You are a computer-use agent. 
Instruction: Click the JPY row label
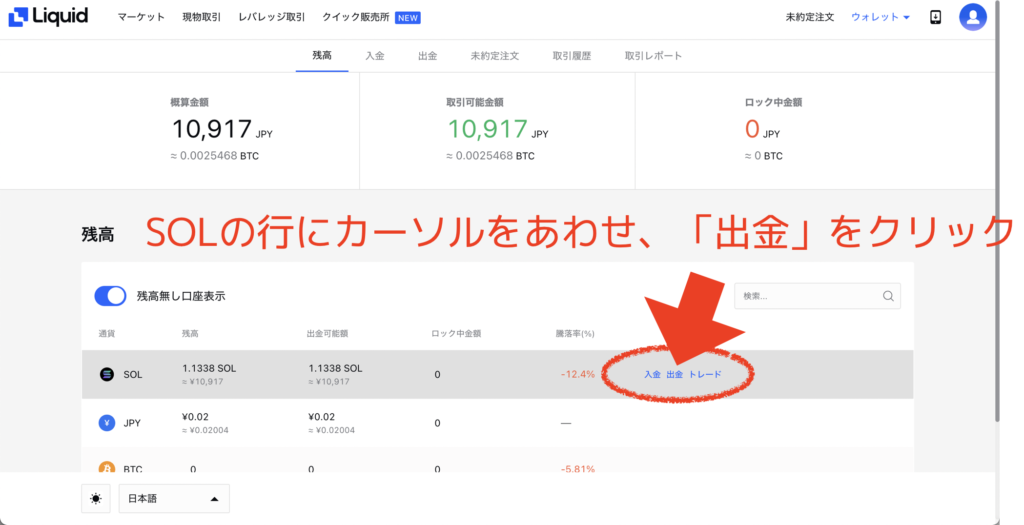point(132,423)
